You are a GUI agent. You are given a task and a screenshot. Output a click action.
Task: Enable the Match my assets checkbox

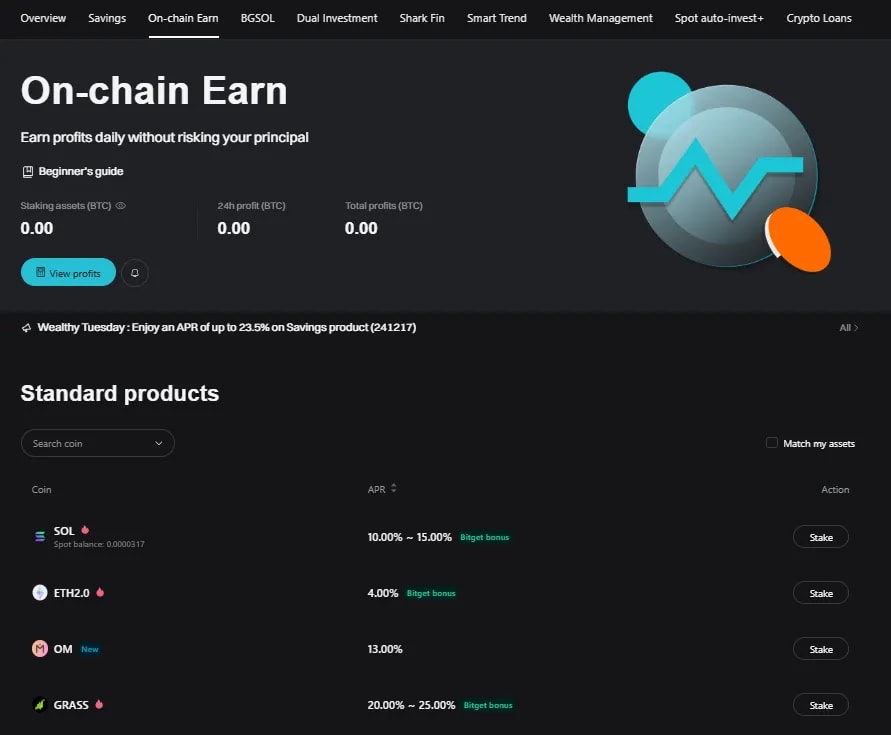coord(771,442)
